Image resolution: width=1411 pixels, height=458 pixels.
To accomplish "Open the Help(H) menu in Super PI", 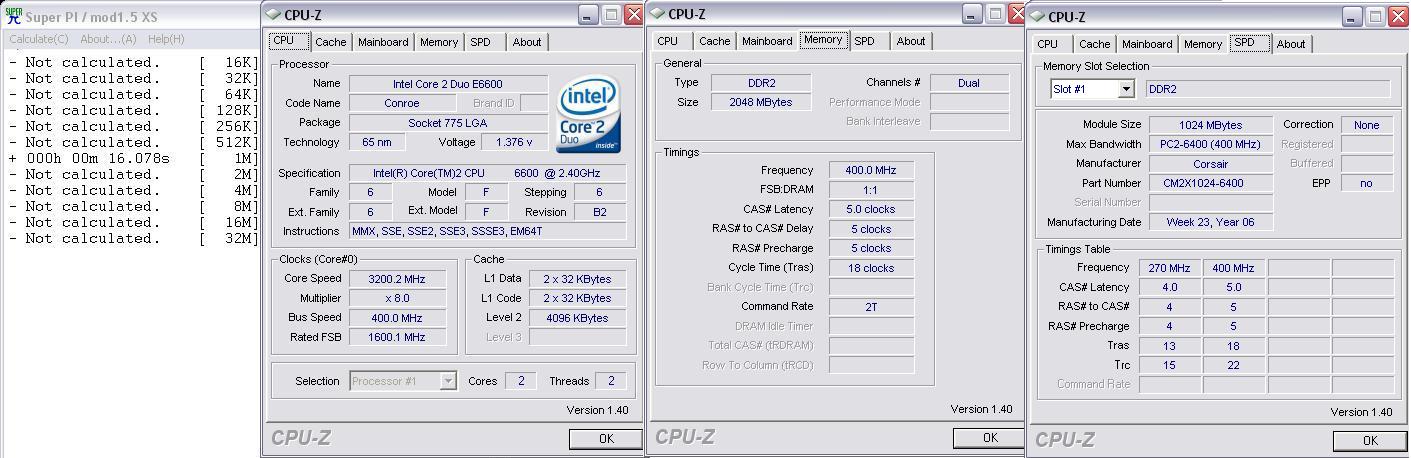I will coord(166,39).
